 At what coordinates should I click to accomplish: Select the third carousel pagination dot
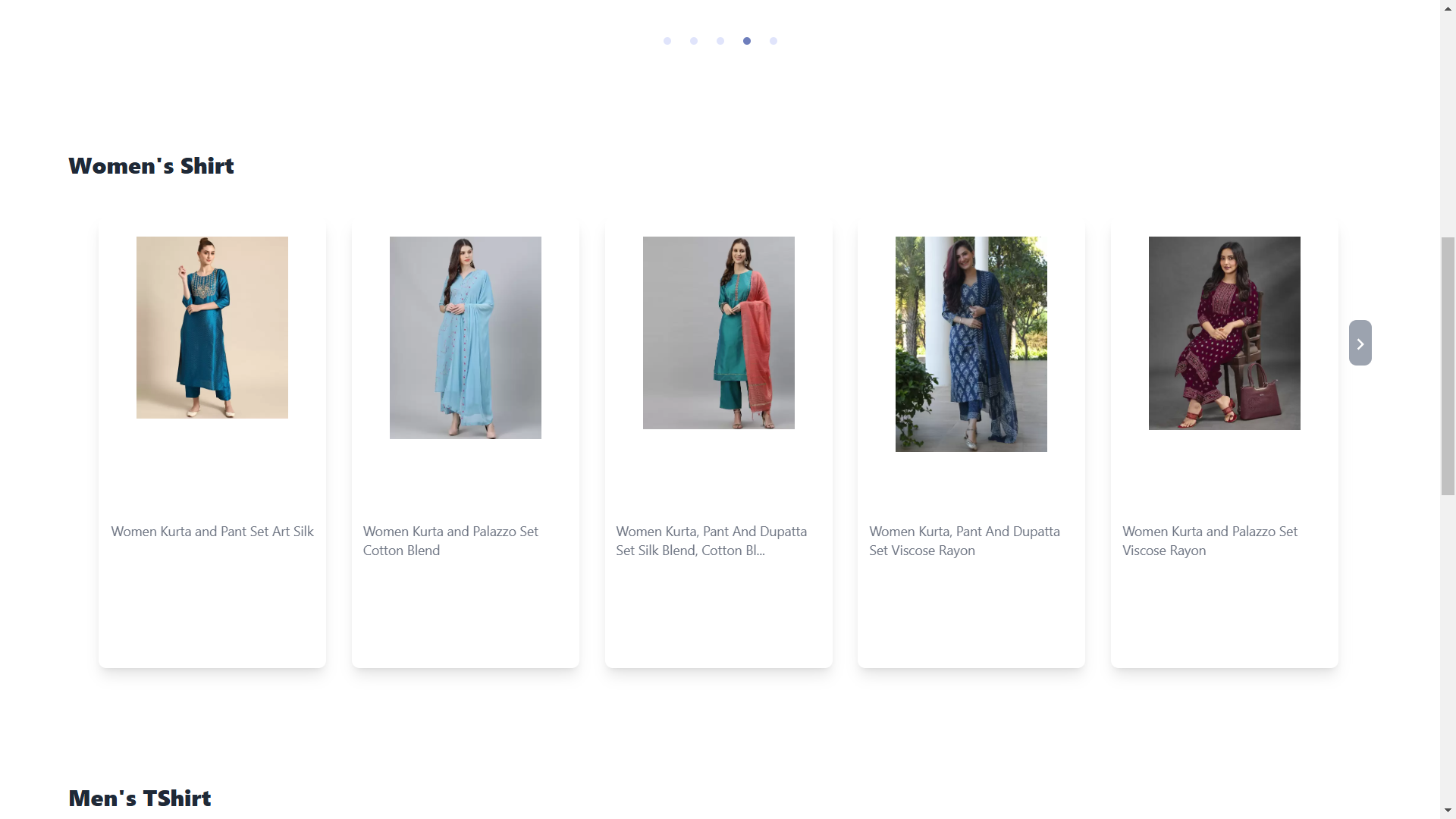pyautogui.click(x=720, y=41)
